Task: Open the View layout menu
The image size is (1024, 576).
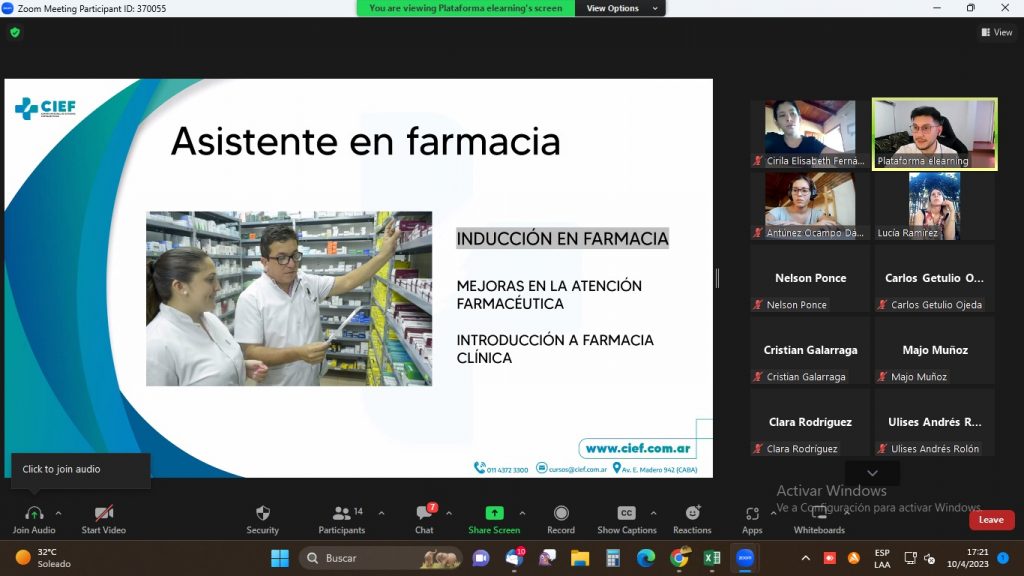Action: tap(997, 32)
